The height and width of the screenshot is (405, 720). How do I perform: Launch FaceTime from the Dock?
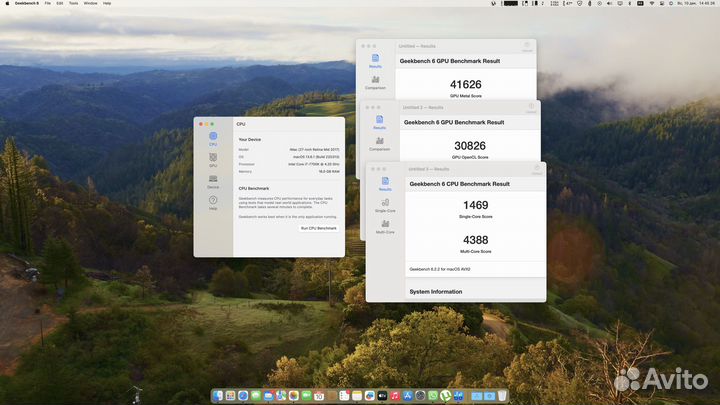306,395
